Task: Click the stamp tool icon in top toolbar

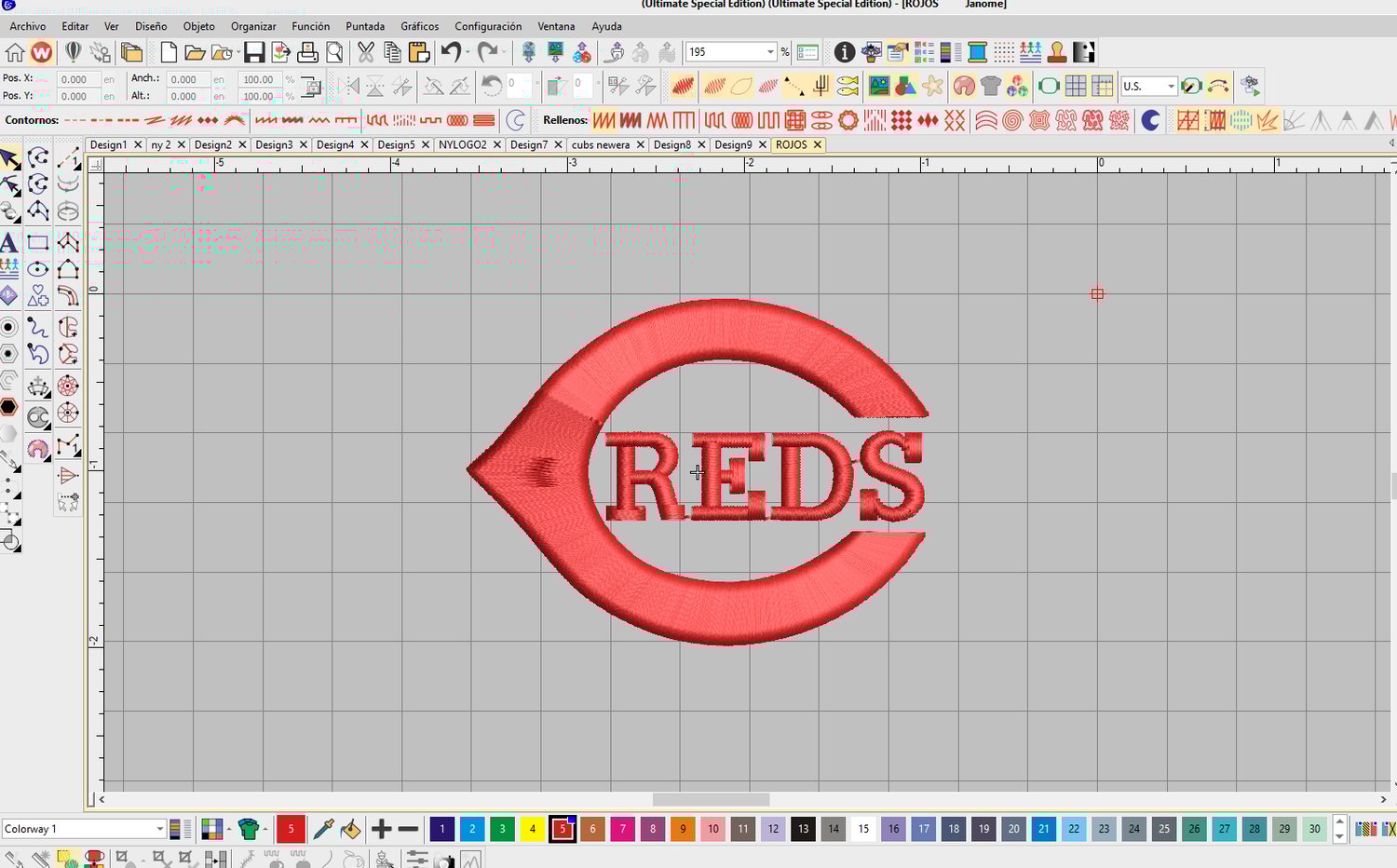Action: click(x=1057, y=52)
